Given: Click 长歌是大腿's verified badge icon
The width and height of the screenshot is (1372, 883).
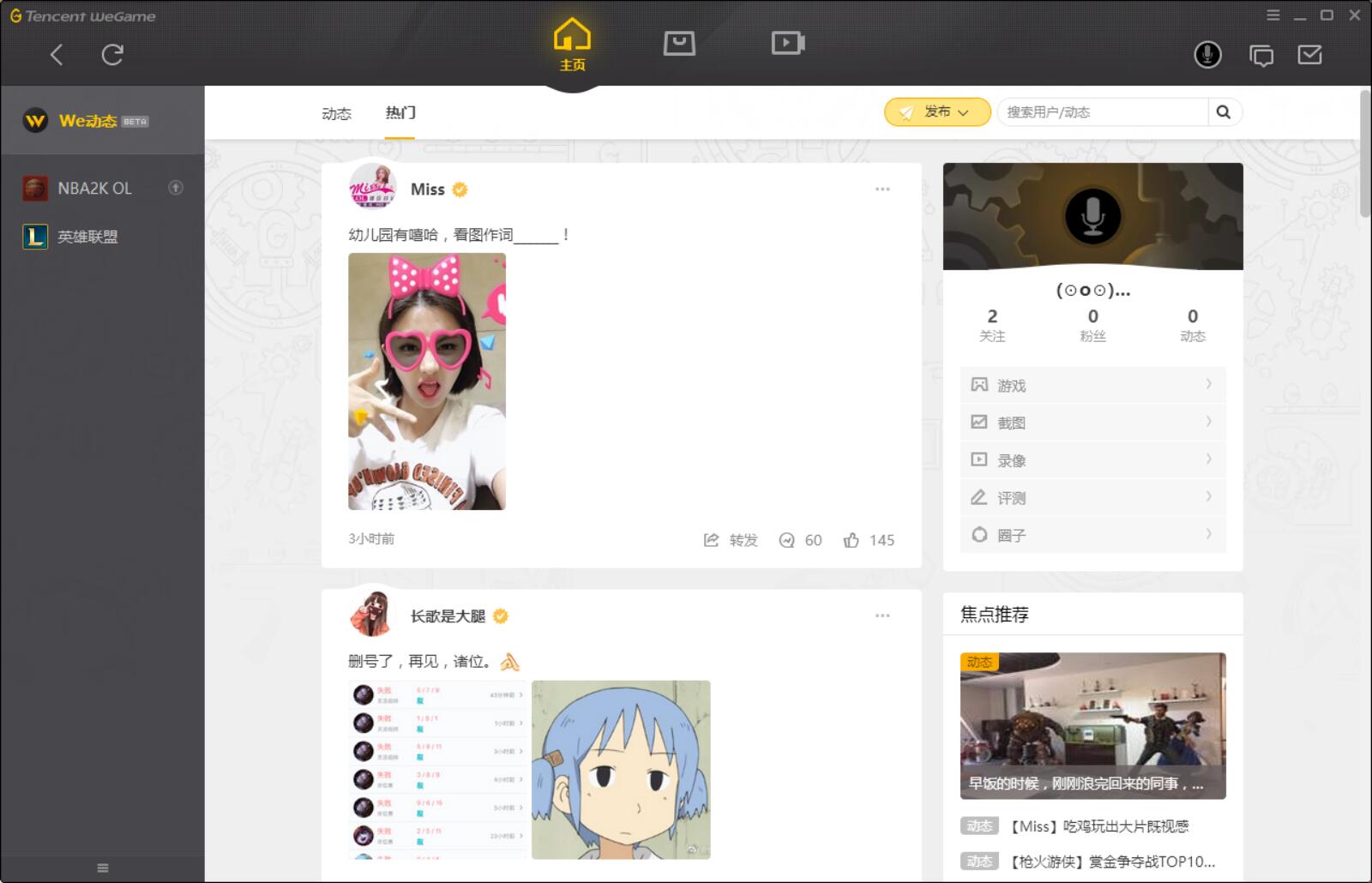Looking at the screenshot, I should click(501, 616).
